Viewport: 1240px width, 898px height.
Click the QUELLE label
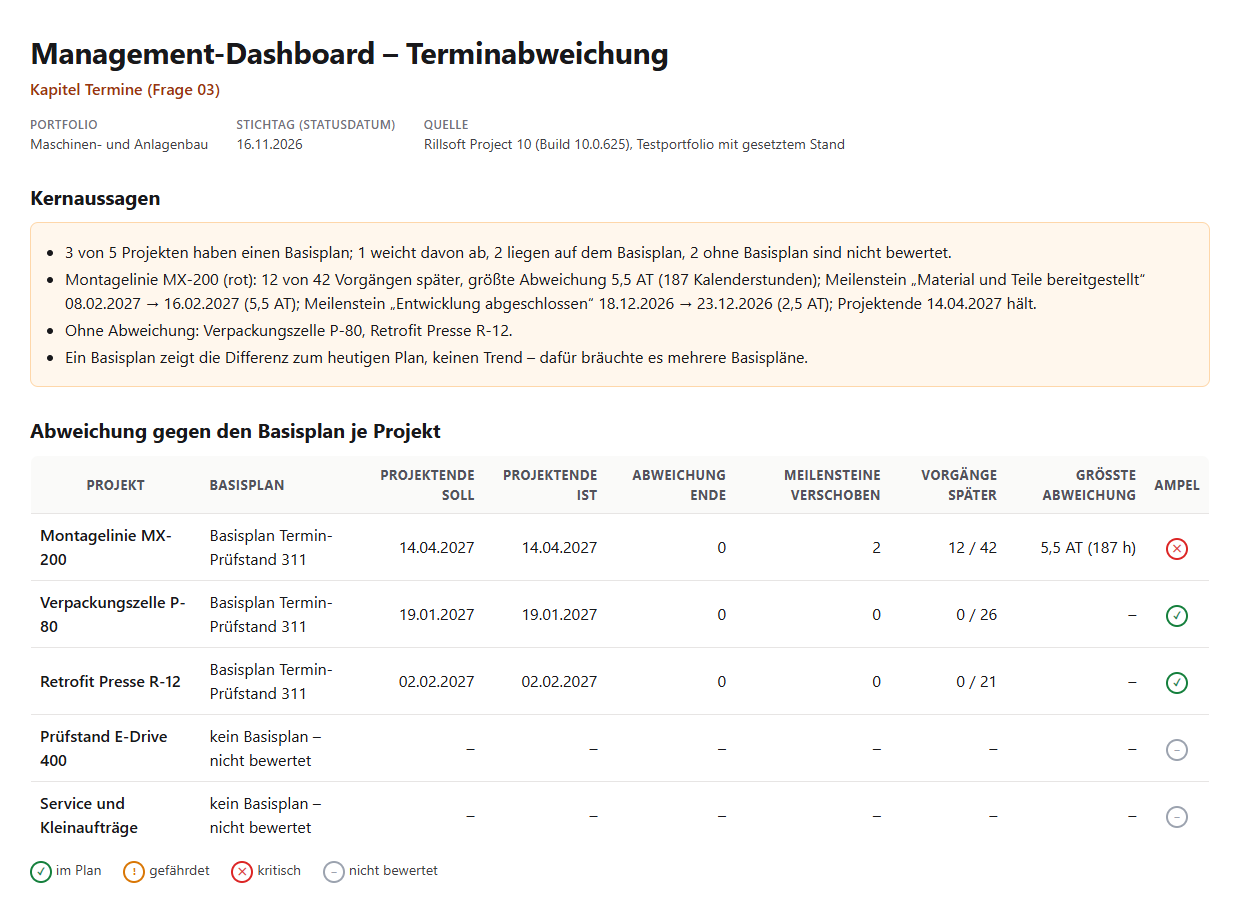click(446, 125)
